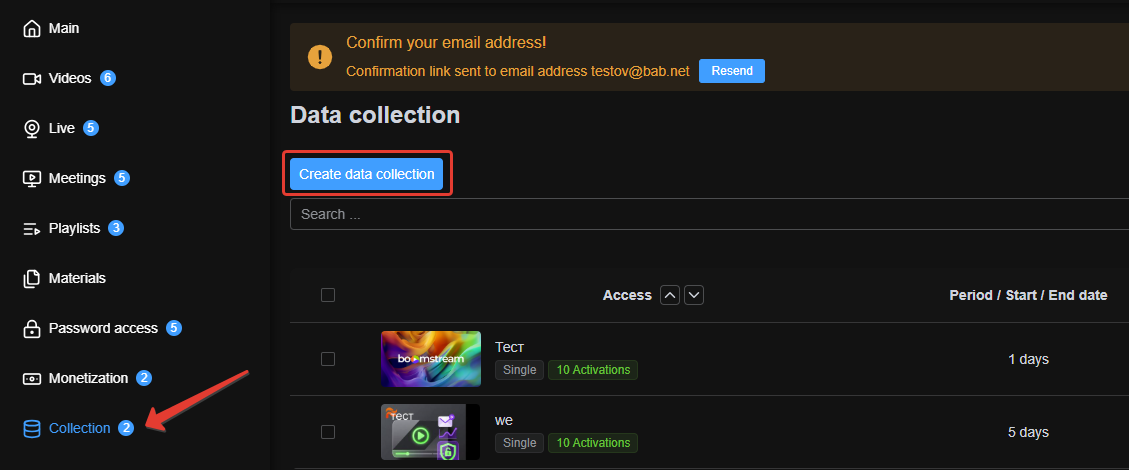Select the Collection menu item
Screen dimensions: 1129x470
(x=78, y=428)
